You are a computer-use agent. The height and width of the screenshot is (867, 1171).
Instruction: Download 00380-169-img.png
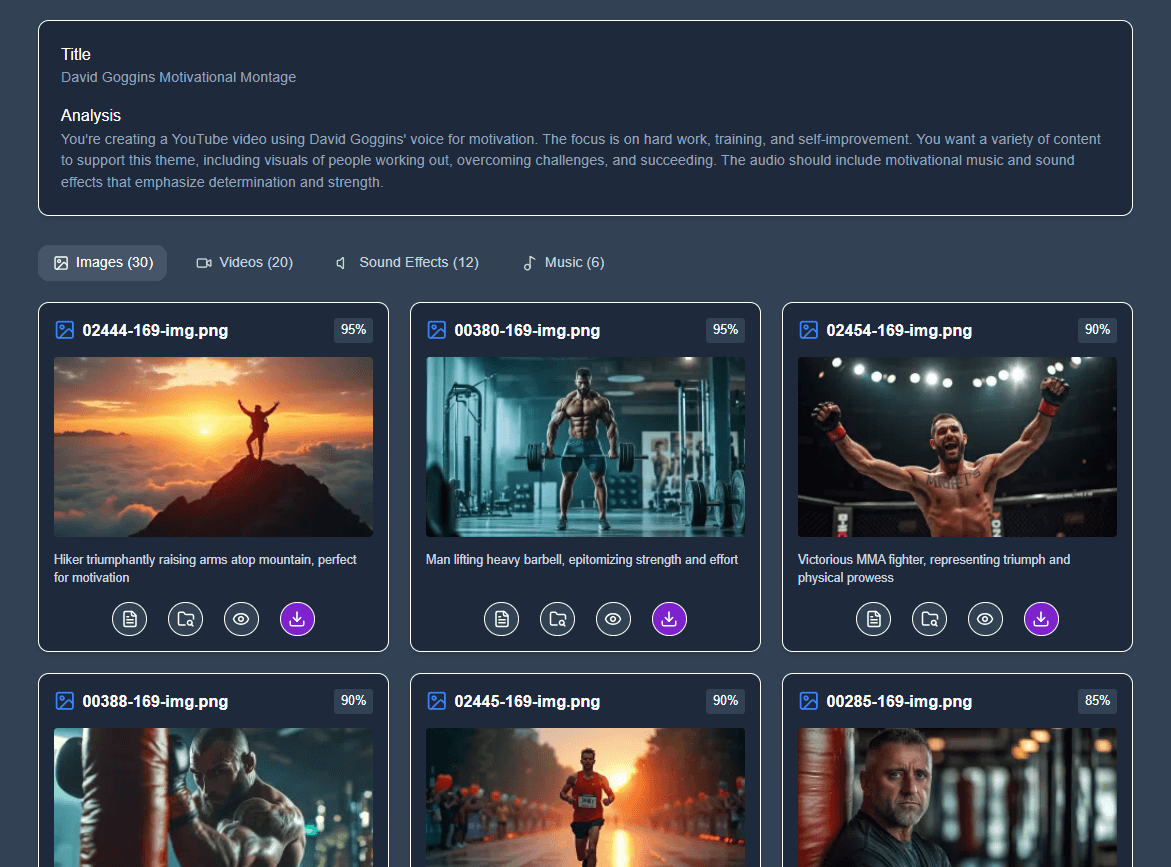(x=669, y=619)
